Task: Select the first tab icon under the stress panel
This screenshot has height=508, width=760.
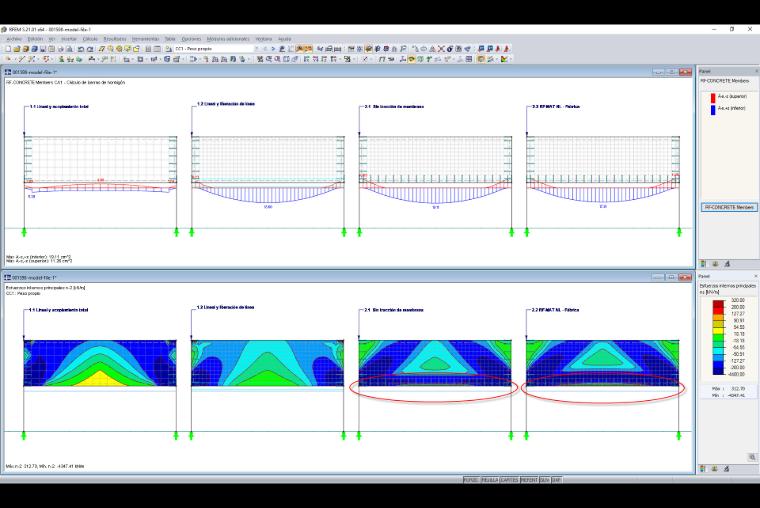Action: 703,468
